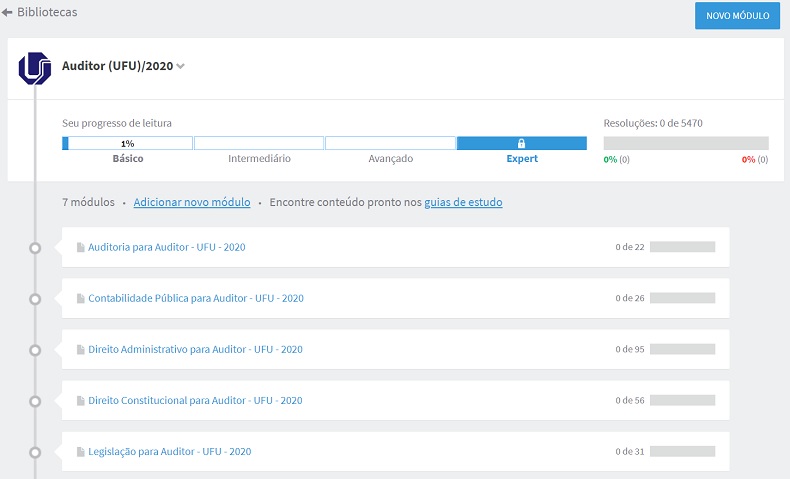Open Contabilidade Pública para Auditor module
Image resolution: width=790 pixels, height=479 pixels.
(196, 298)
